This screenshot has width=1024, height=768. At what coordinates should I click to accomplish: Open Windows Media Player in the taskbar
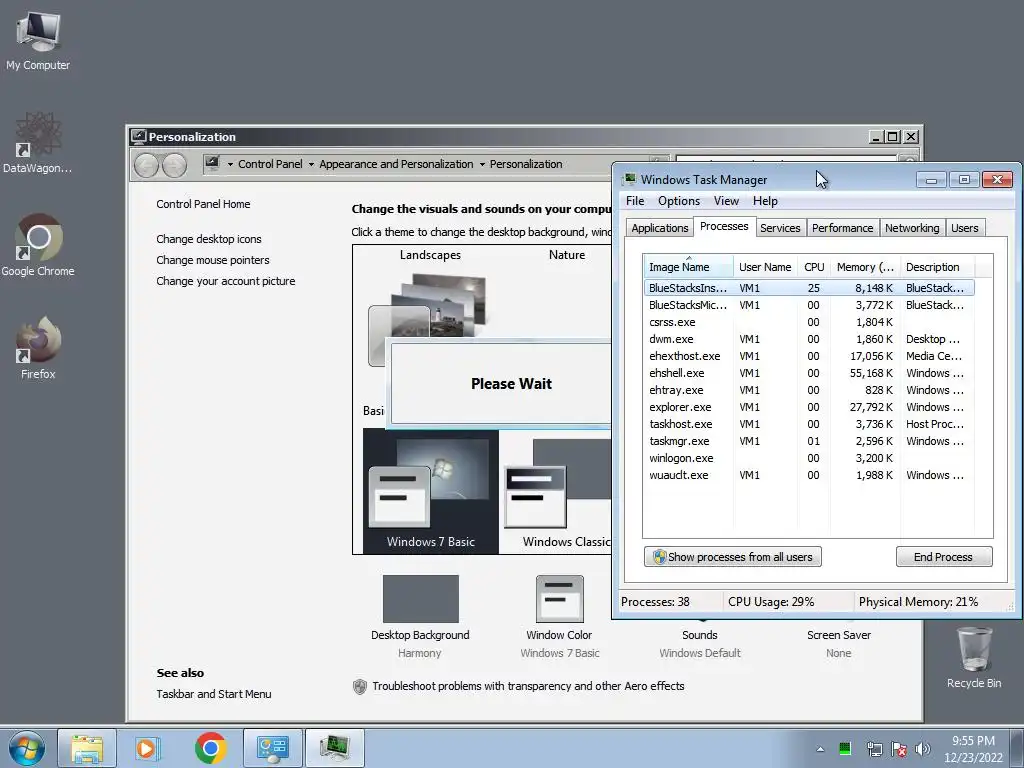[148, 748]
